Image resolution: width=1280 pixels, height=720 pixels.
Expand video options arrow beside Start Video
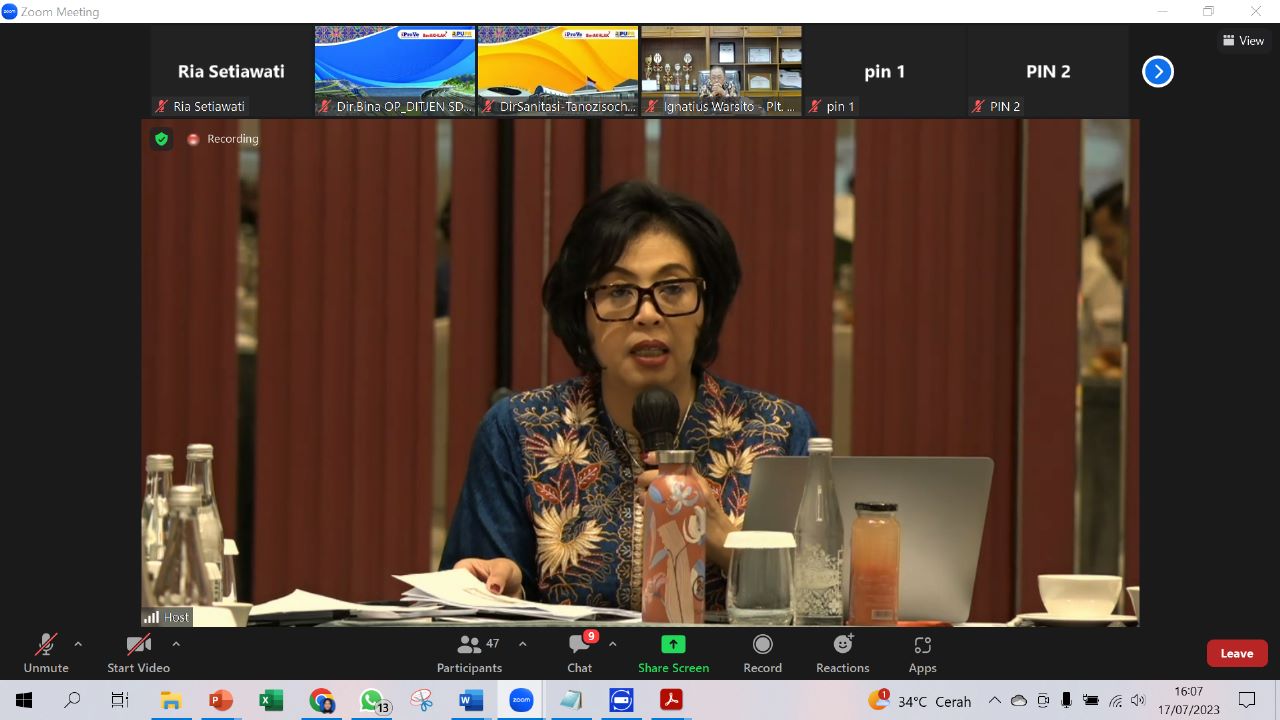(176, 644)
